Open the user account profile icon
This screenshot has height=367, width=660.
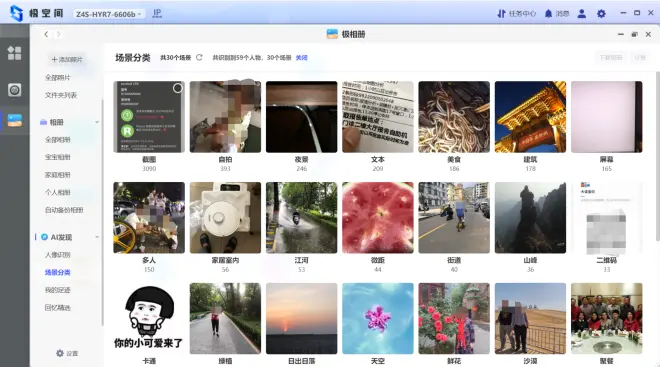582,13
